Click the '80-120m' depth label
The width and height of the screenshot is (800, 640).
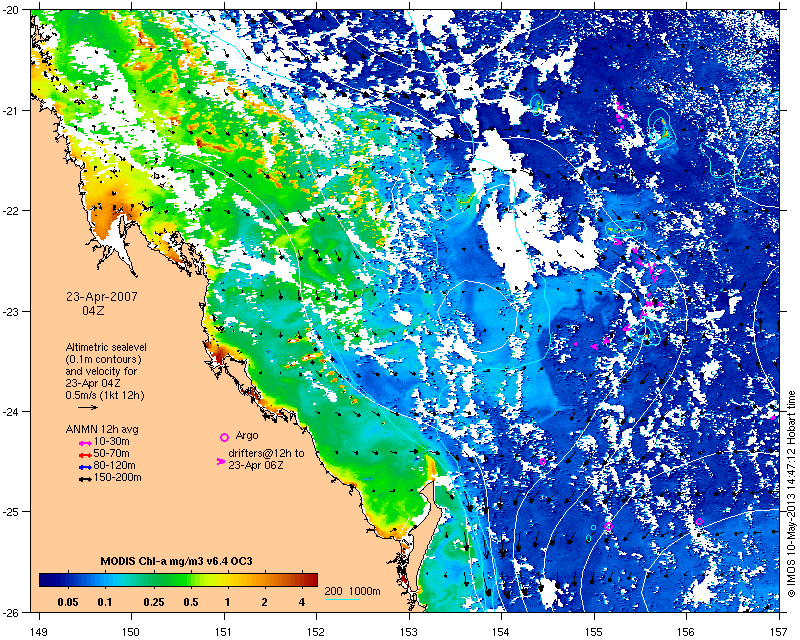[114, 466]
